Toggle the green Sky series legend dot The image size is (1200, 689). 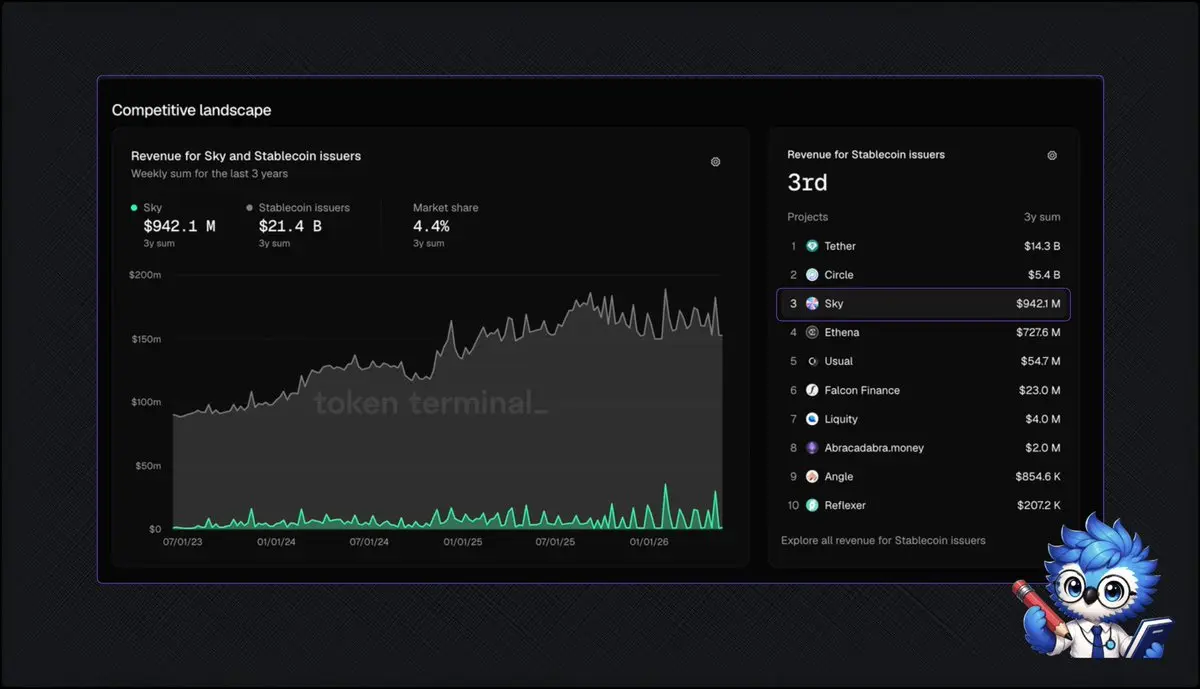pyautogui.click(x=134, y=208)
